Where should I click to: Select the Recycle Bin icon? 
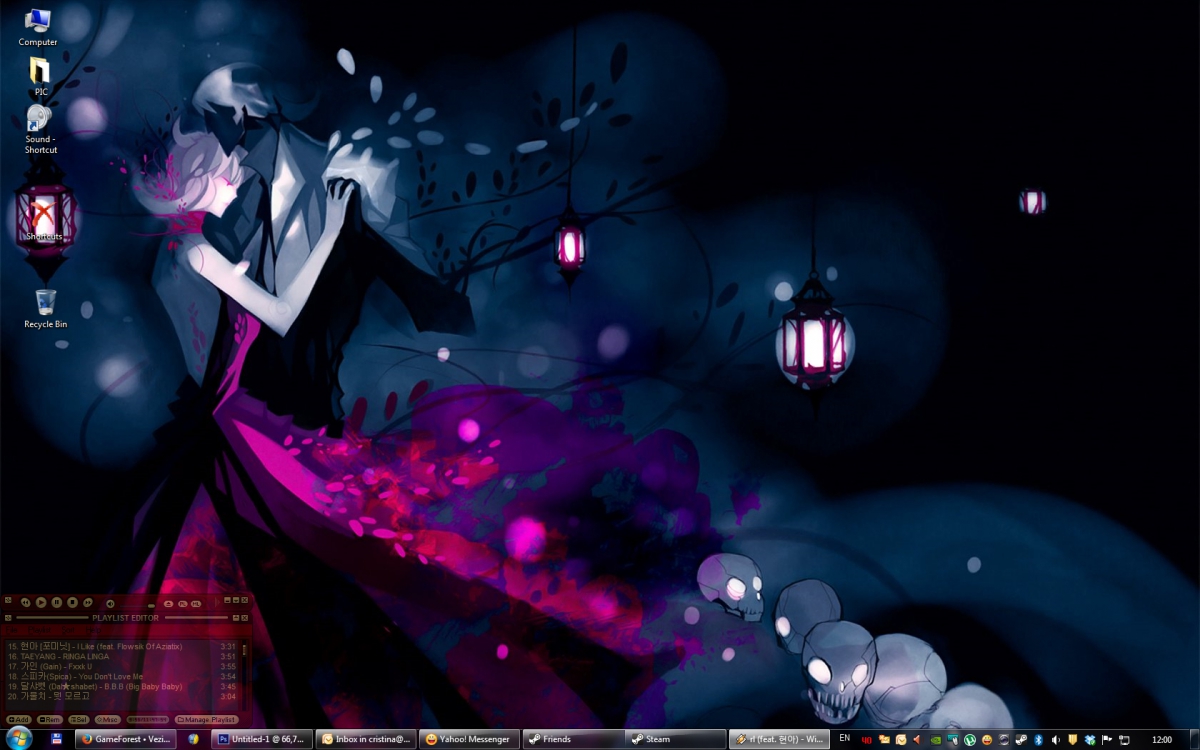click(x=45, y=308)
